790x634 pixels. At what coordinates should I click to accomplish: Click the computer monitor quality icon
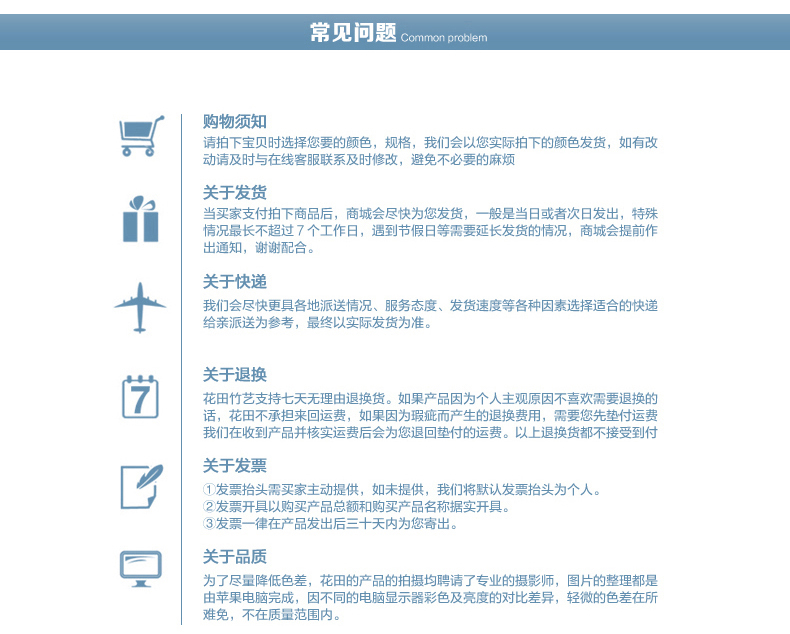click(141, 568)
